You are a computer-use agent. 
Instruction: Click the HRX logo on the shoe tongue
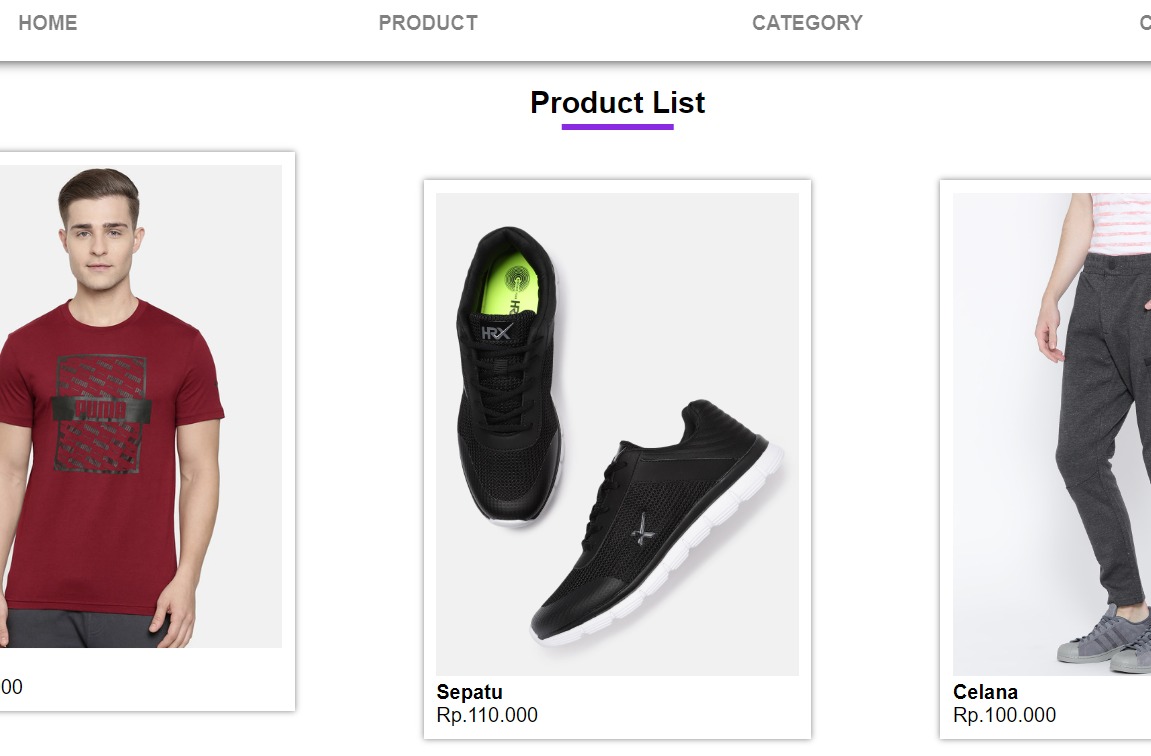497,332
